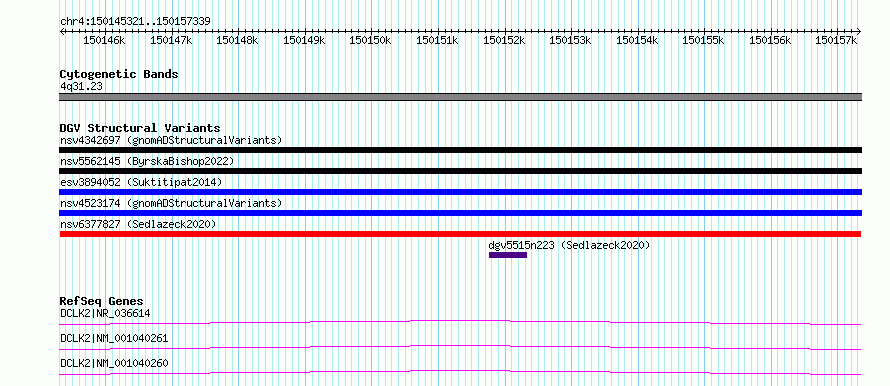Click ruler tick label 150149k

point(304,40)
